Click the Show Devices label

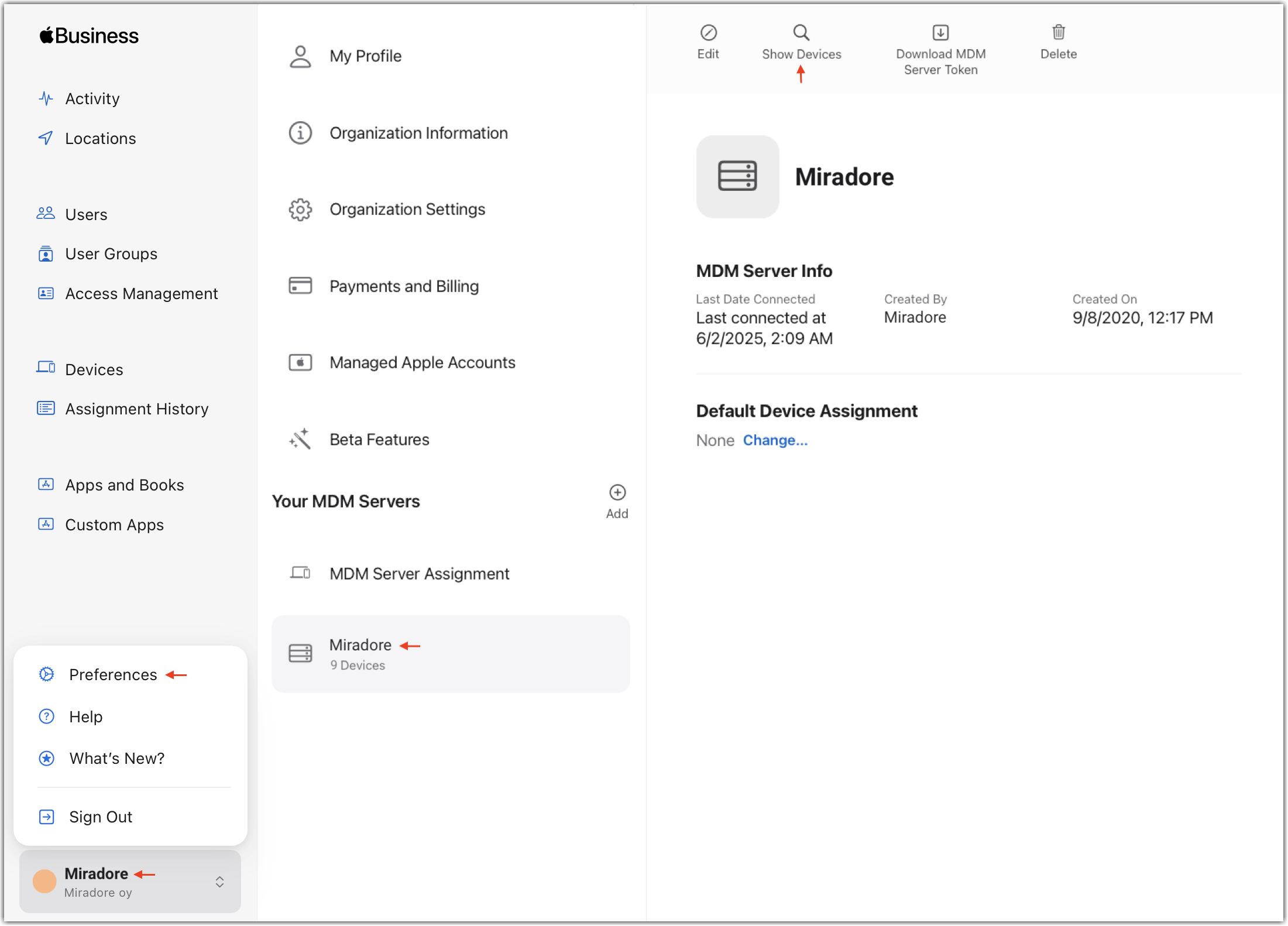[x=801, y=54]
